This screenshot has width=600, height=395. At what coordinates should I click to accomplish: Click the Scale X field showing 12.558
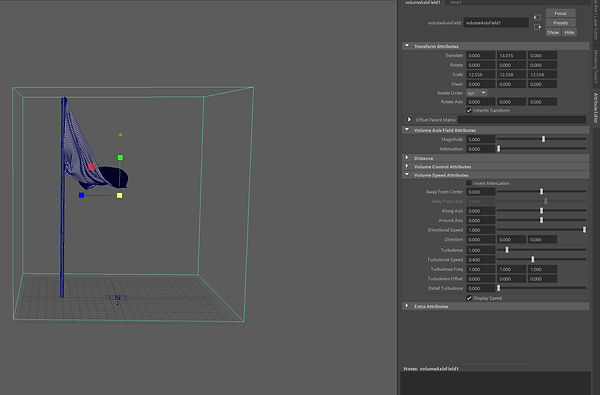tap(481, 75)
